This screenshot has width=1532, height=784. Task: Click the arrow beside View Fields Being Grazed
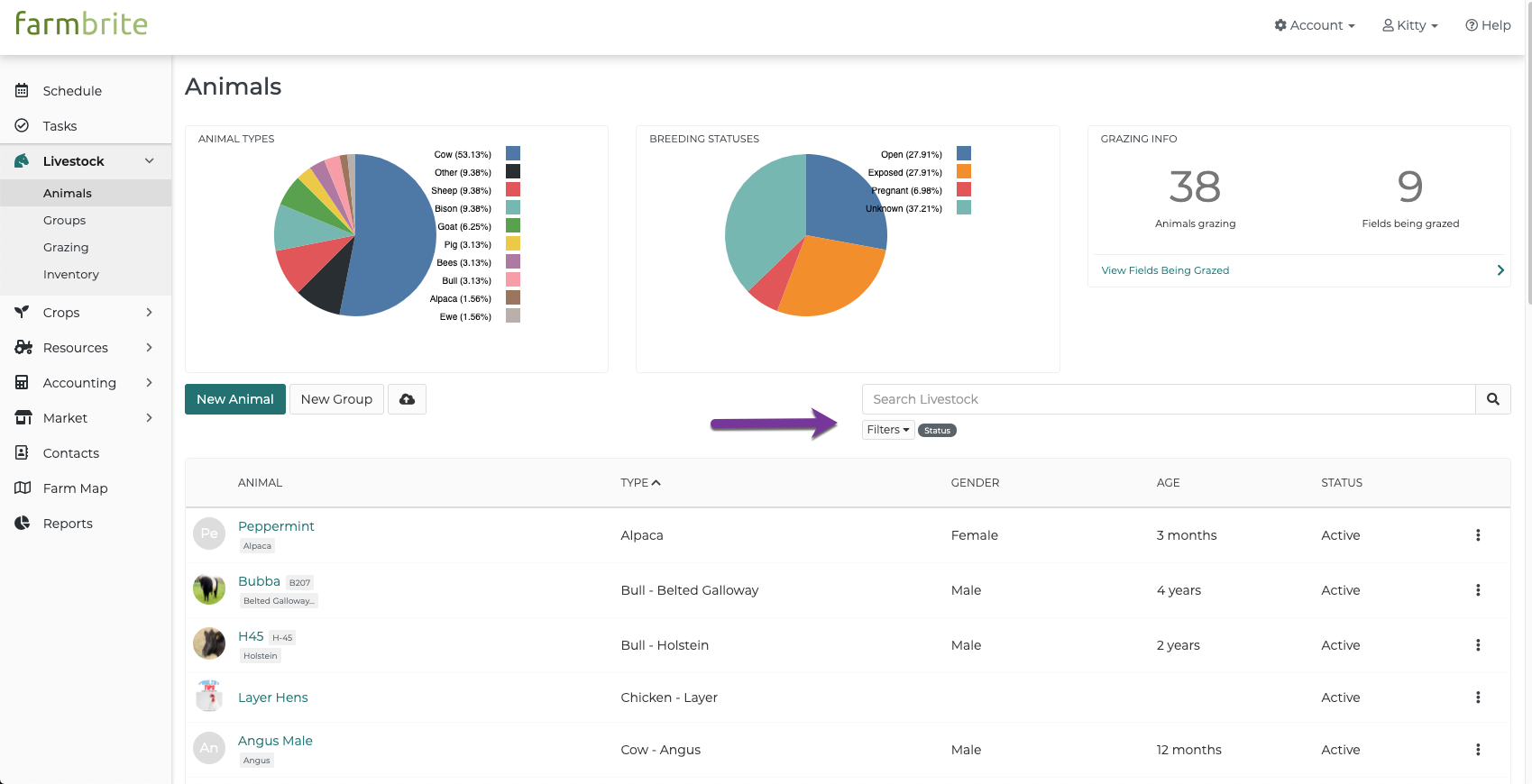coord(1500,270)
